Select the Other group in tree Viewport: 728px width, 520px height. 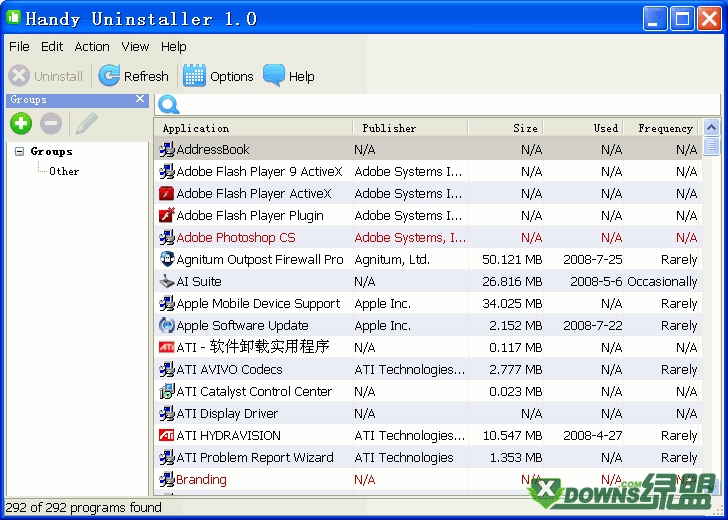(x=64, y=171)
